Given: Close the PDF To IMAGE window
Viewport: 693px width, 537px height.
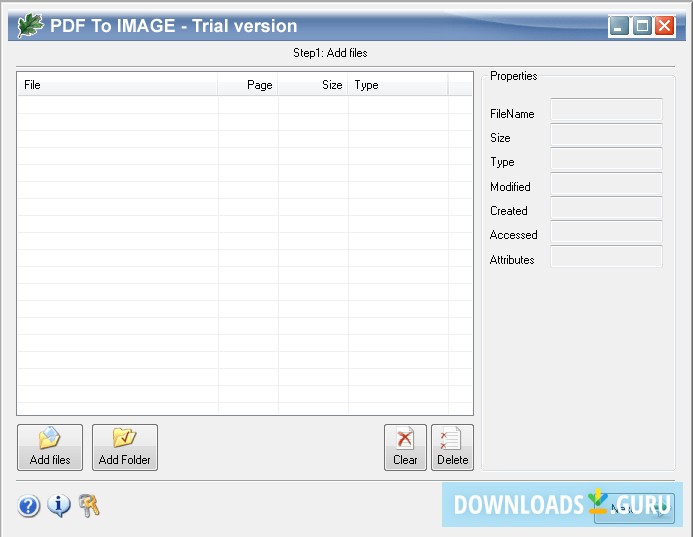Looking at the screenshot, I should (x=665, y=26).
